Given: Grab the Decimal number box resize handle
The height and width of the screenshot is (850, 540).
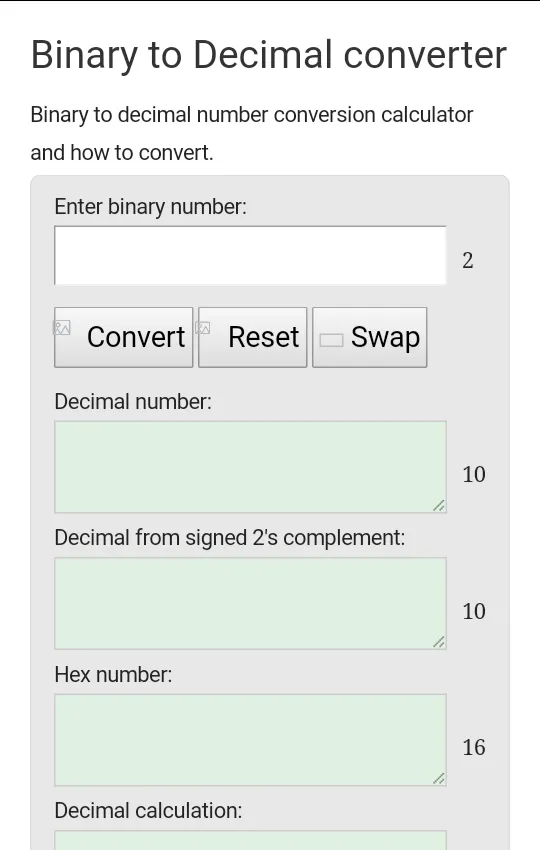Looking at the screenshot, I should [x=439, y=506].
